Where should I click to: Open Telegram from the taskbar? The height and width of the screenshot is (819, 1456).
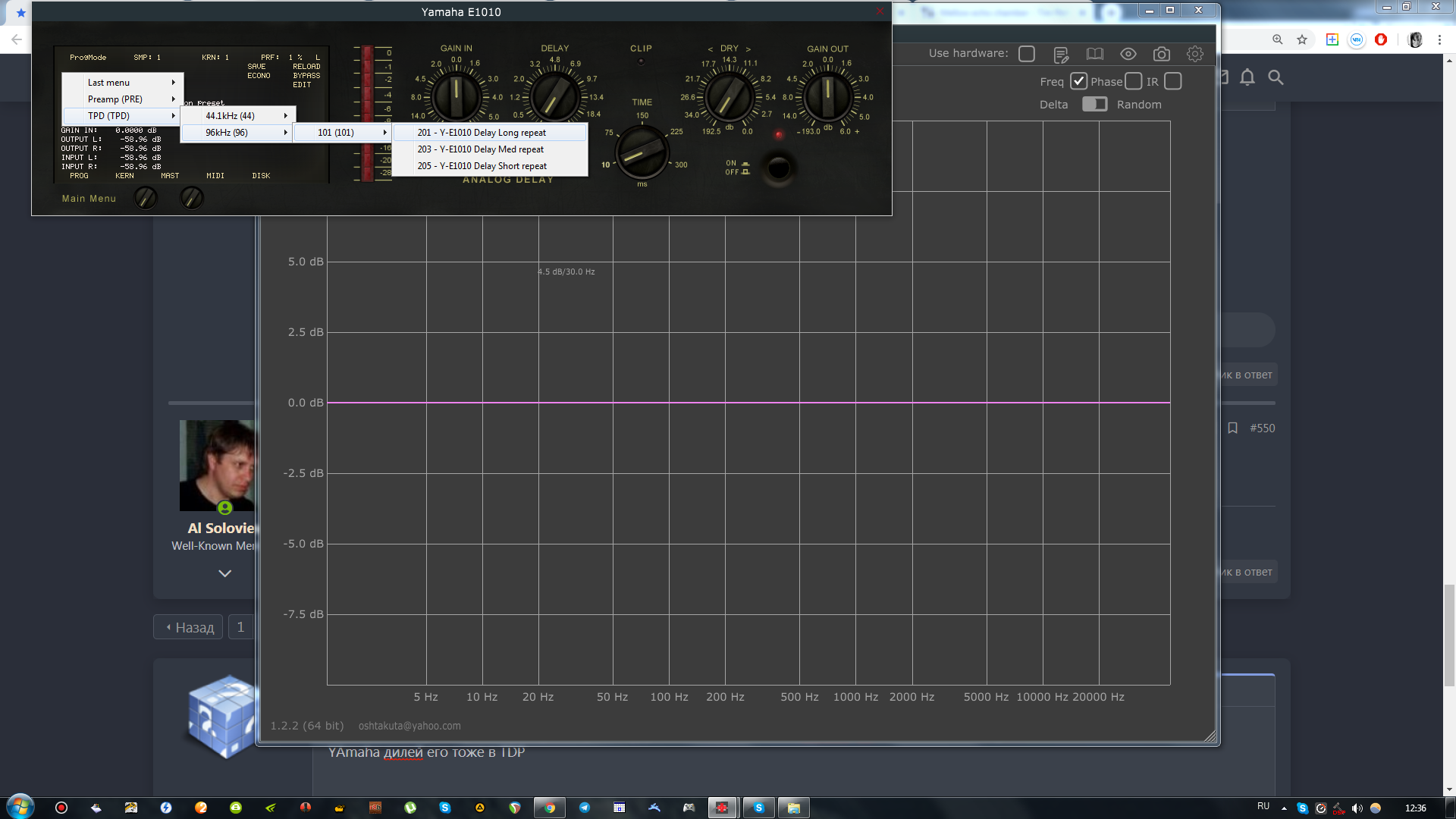585,808
